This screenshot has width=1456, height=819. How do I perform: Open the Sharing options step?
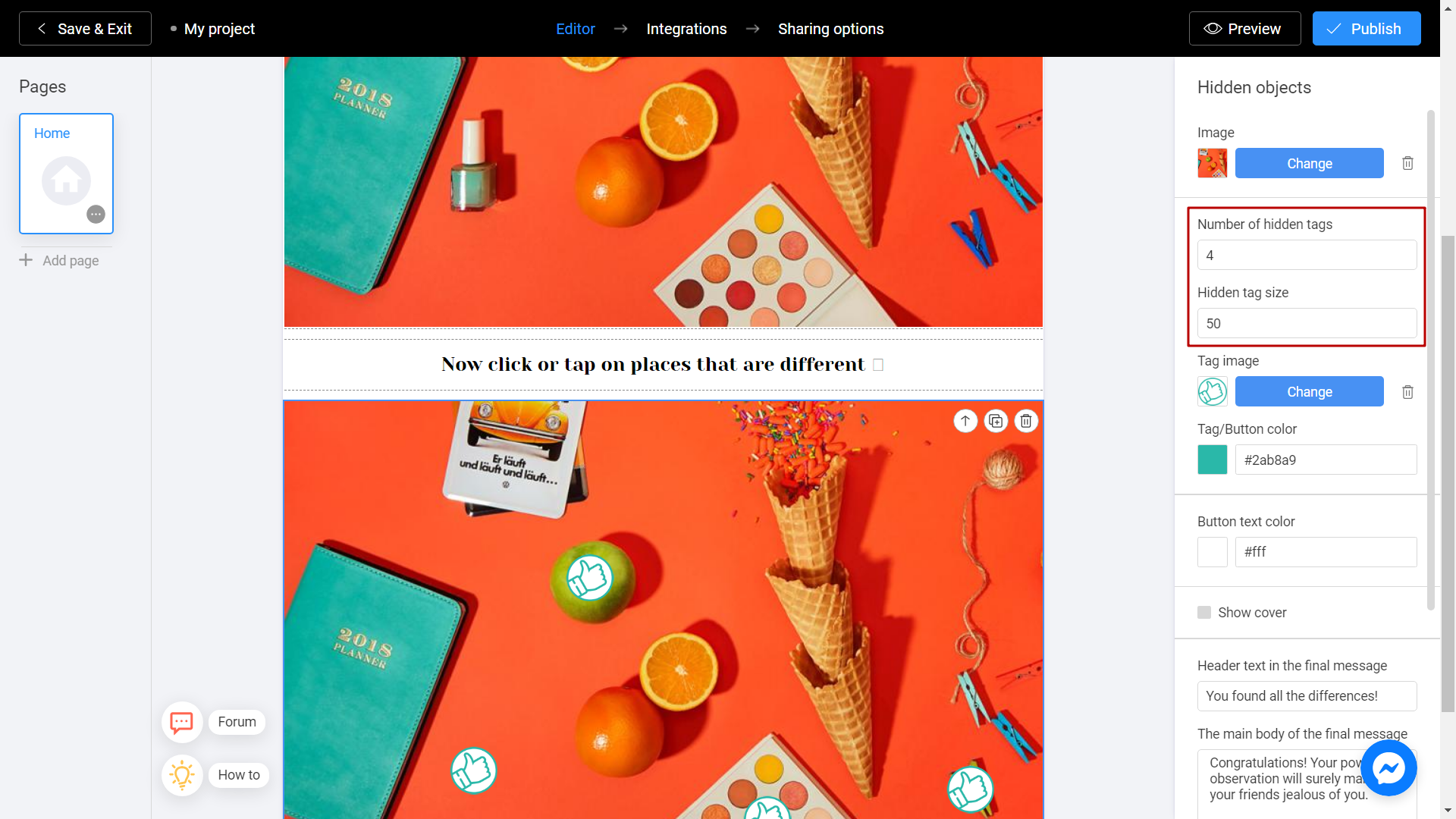coord(831,28)
